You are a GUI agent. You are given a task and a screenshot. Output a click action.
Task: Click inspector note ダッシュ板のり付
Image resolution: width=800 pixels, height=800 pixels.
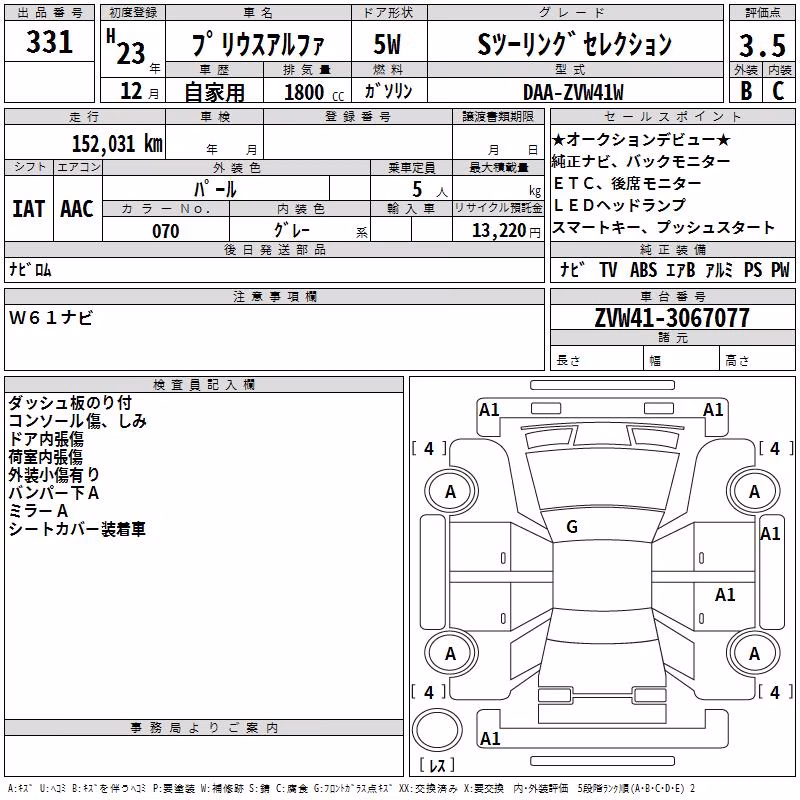tap(70, 403)
